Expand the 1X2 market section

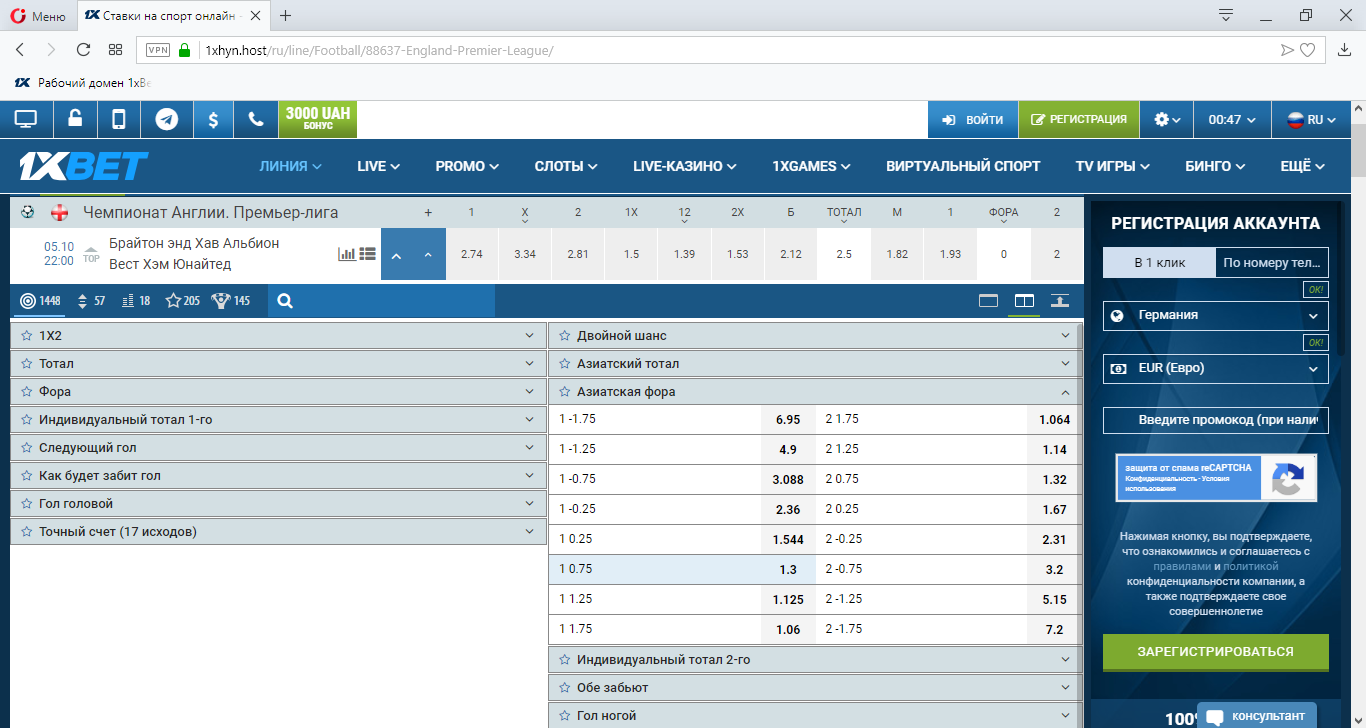point(278,336)
